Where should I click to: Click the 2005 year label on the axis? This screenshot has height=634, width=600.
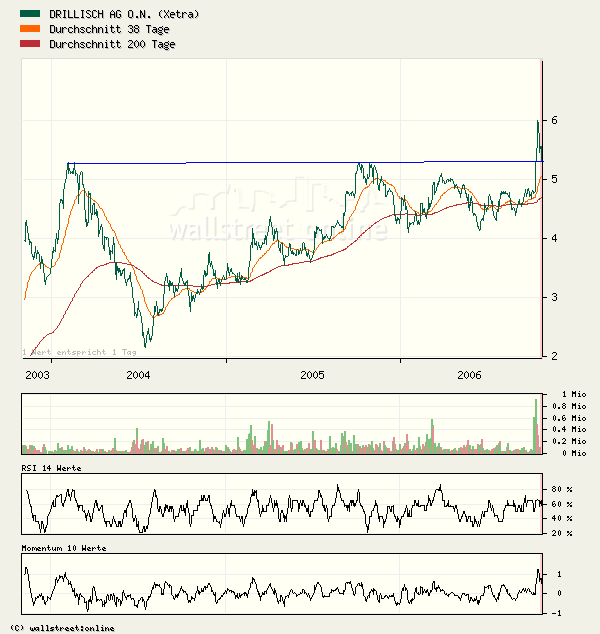[312, 375]
